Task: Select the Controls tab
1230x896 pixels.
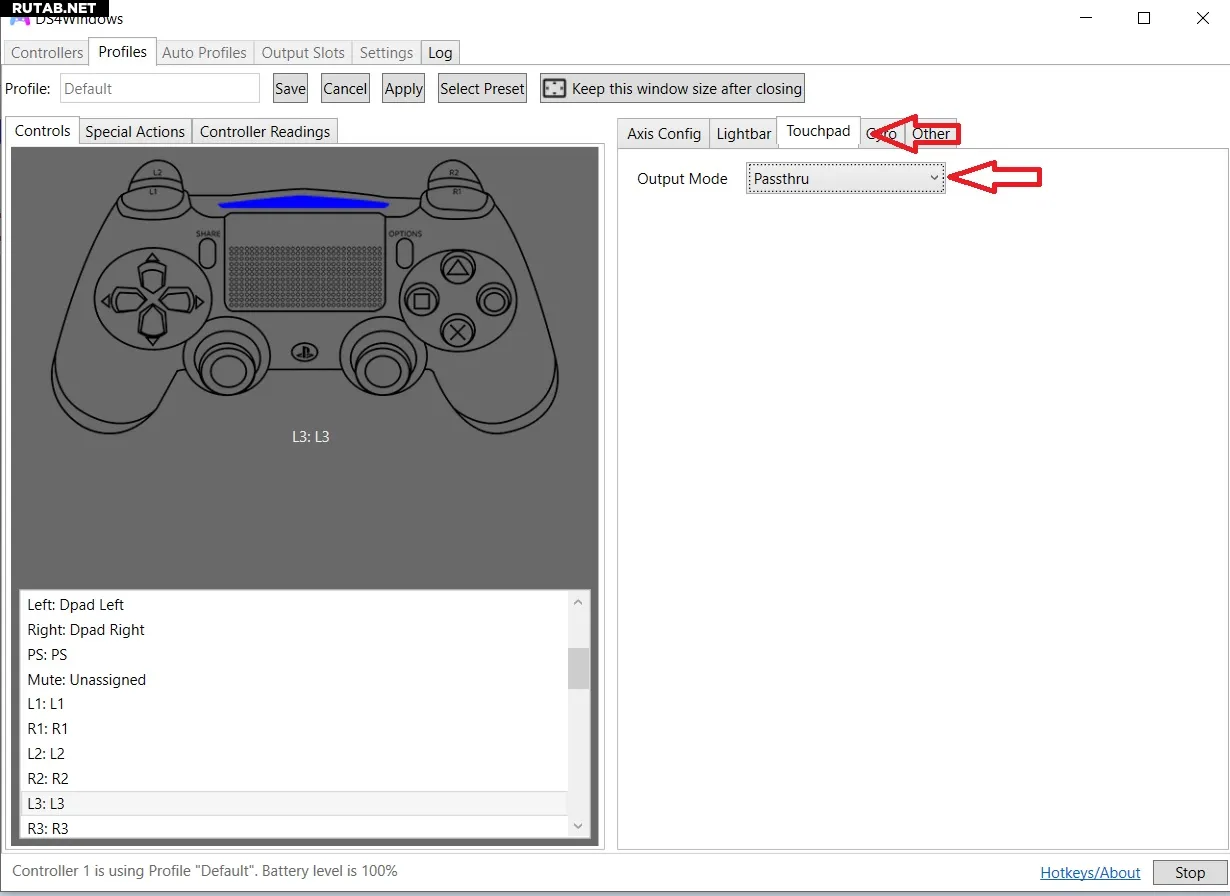Action: 43,131
